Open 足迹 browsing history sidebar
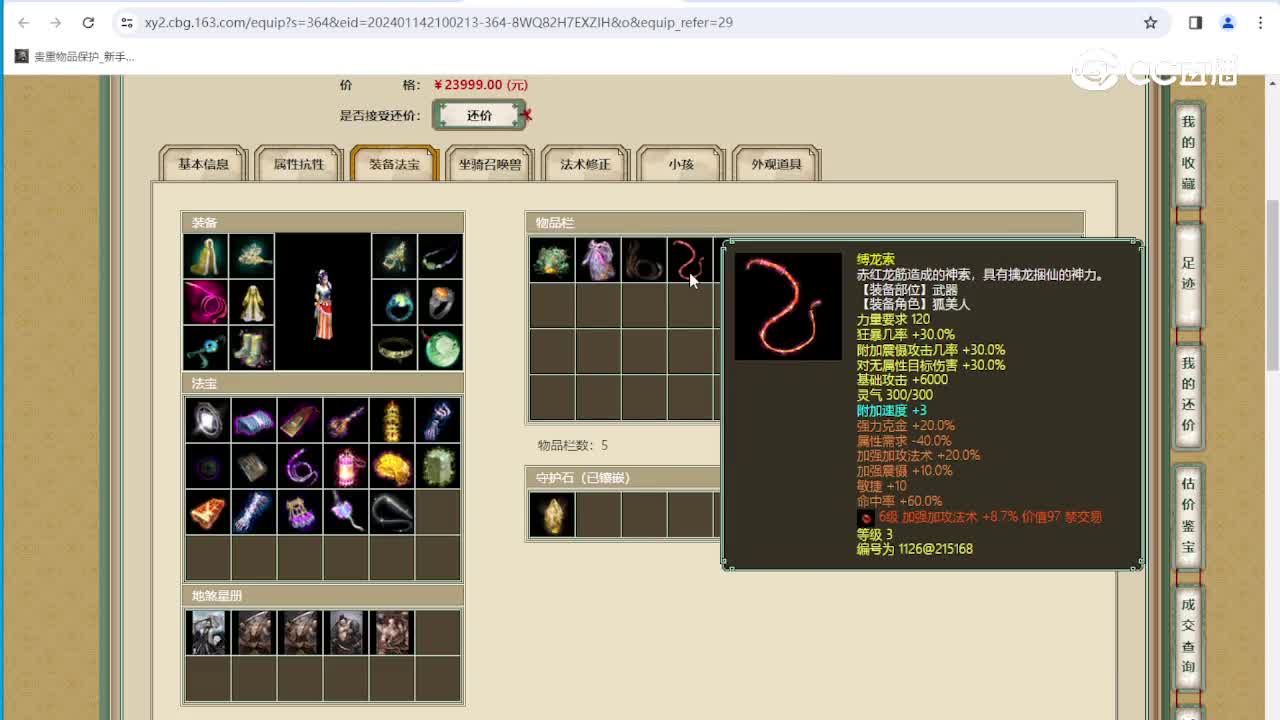This screenshot has width=1280, height=720. point(1188,276)
